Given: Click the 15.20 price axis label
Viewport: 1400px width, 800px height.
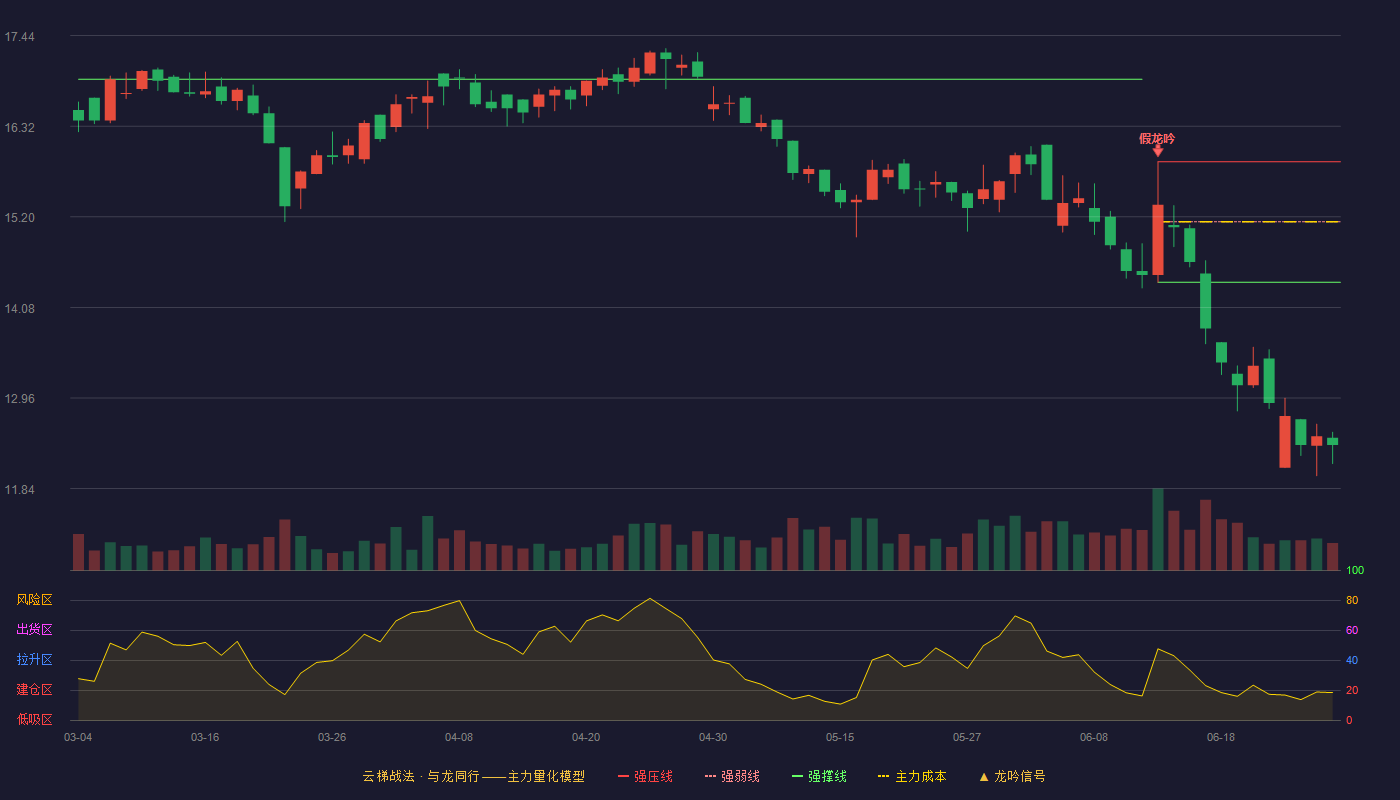Looking at the screenshot, I should tap(19, 218).
